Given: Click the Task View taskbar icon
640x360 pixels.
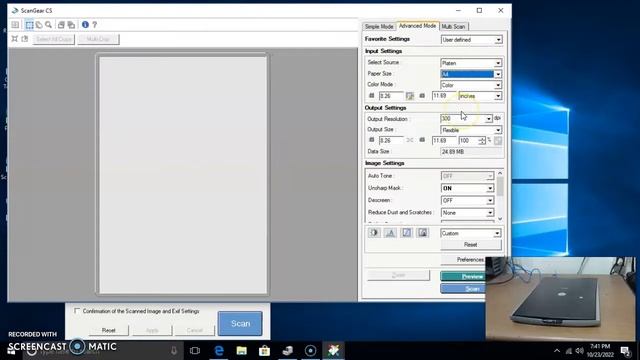Looking at the screenshot, I should click(x=195, y=350).
